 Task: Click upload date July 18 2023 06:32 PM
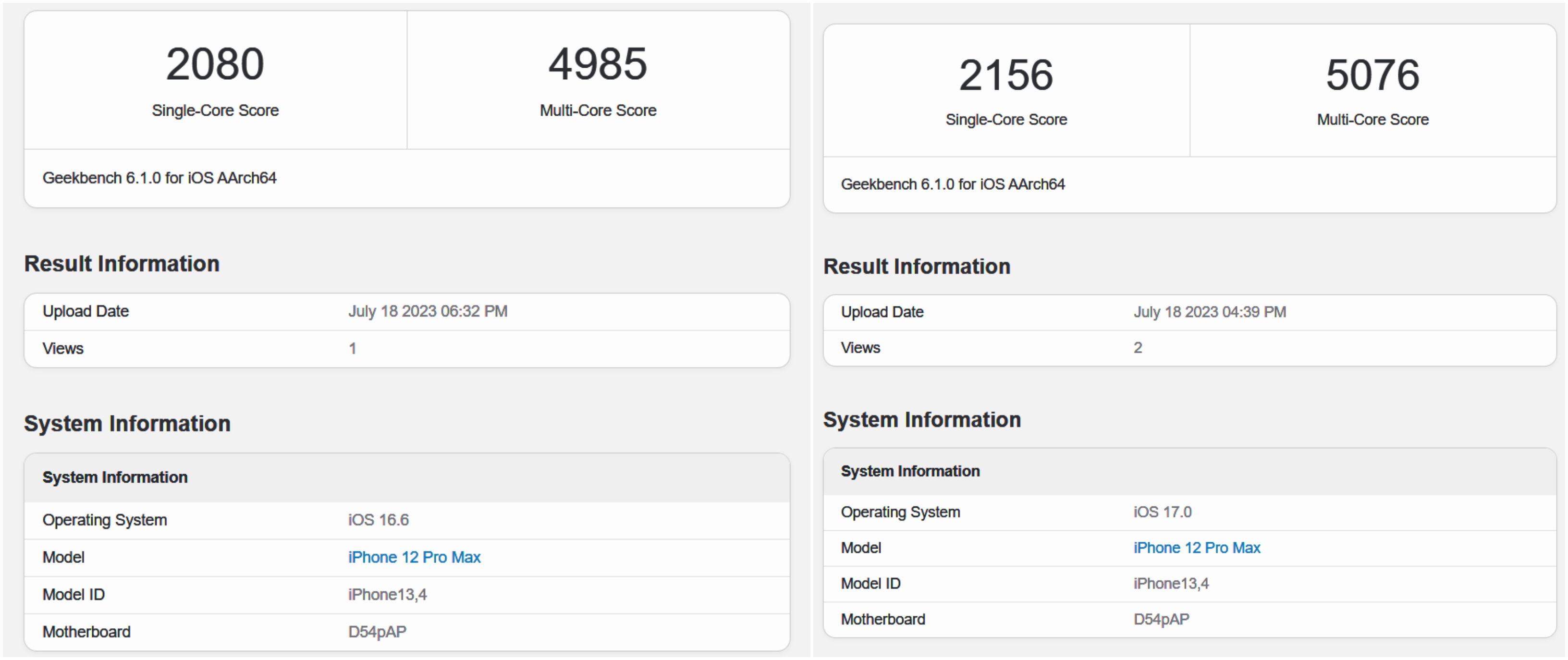(x=427, y=312)
